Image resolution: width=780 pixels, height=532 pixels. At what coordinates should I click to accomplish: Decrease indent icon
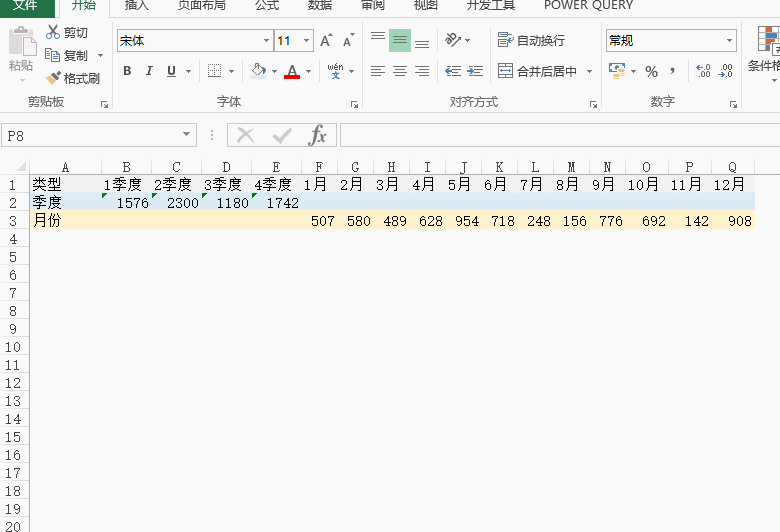[x=453, y=71]
